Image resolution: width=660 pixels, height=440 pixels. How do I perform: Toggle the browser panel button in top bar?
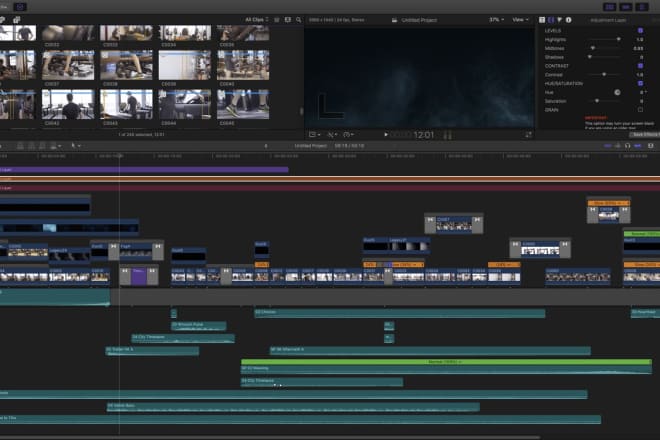click(x=609, y=7)
